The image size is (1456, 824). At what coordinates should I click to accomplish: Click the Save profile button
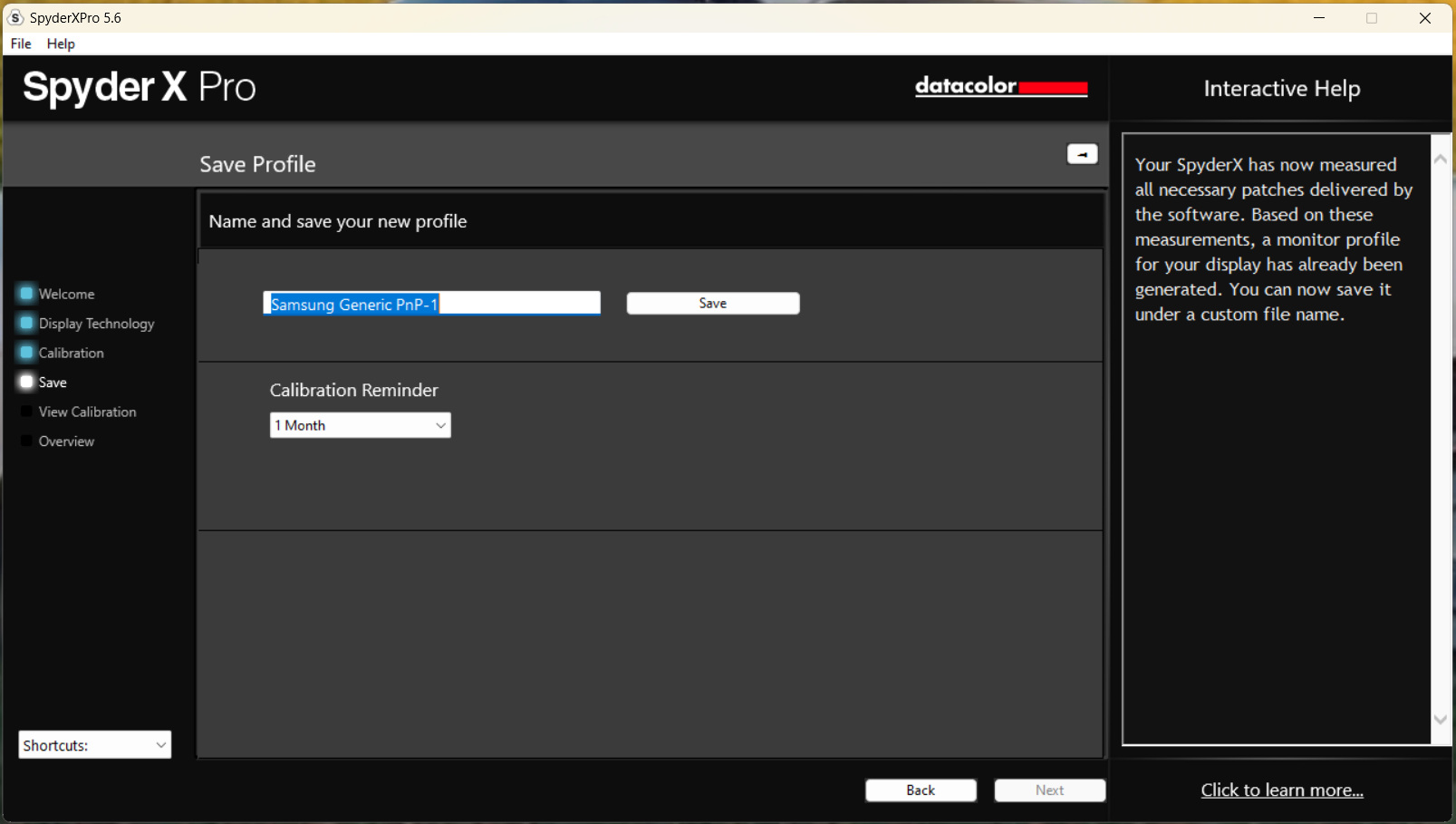(x=713, y=304)
